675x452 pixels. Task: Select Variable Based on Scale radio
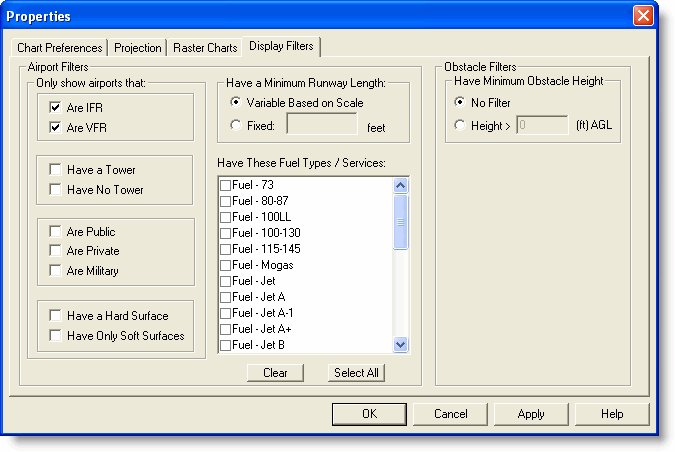[235, 102]
